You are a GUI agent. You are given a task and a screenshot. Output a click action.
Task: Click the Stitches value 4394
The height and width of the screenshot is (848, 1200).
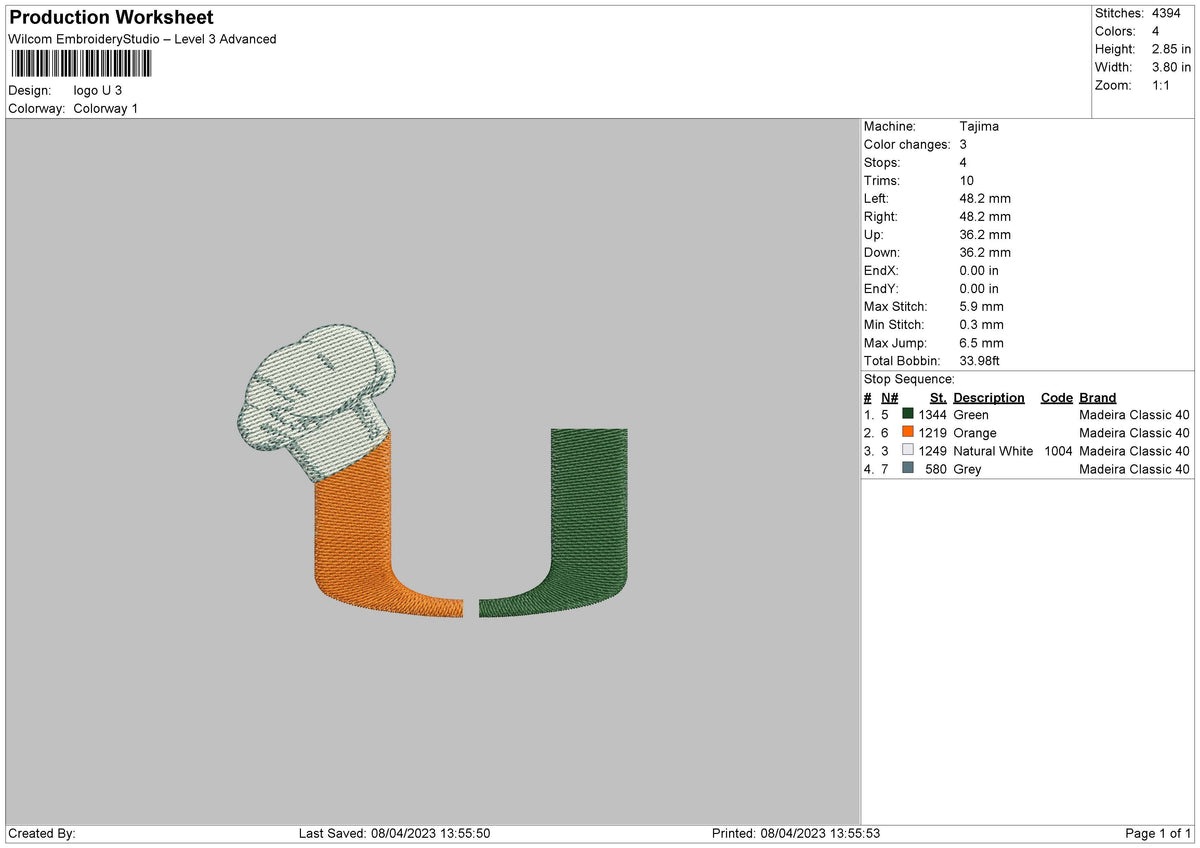pos(1167,13)
